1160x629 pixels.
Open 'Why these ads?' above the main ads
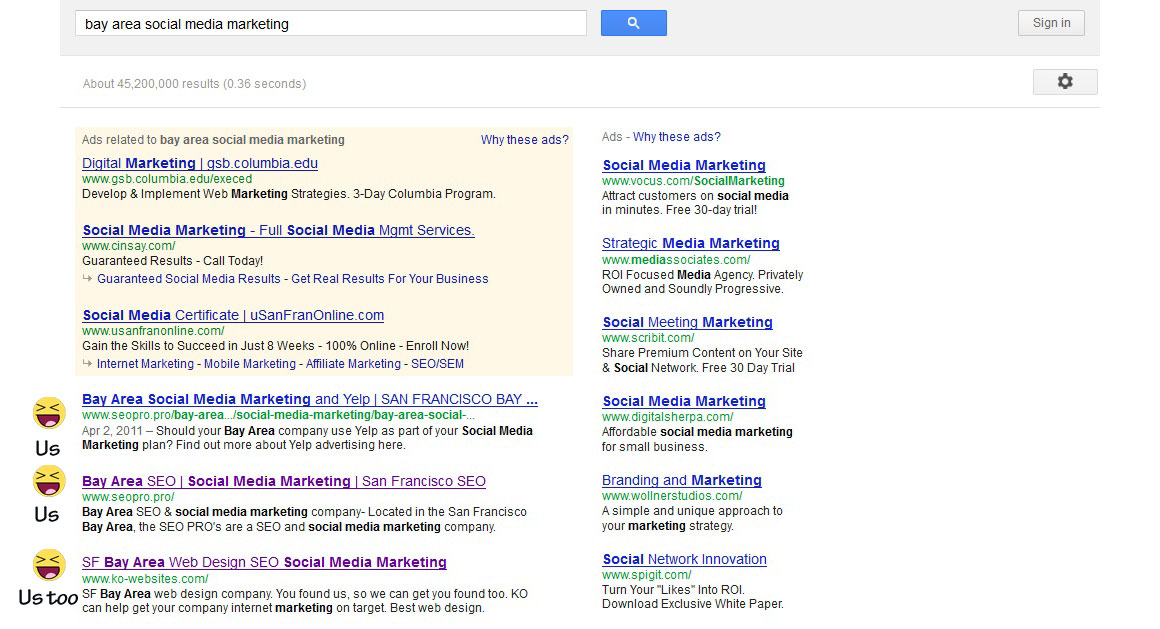click(525, 140)
